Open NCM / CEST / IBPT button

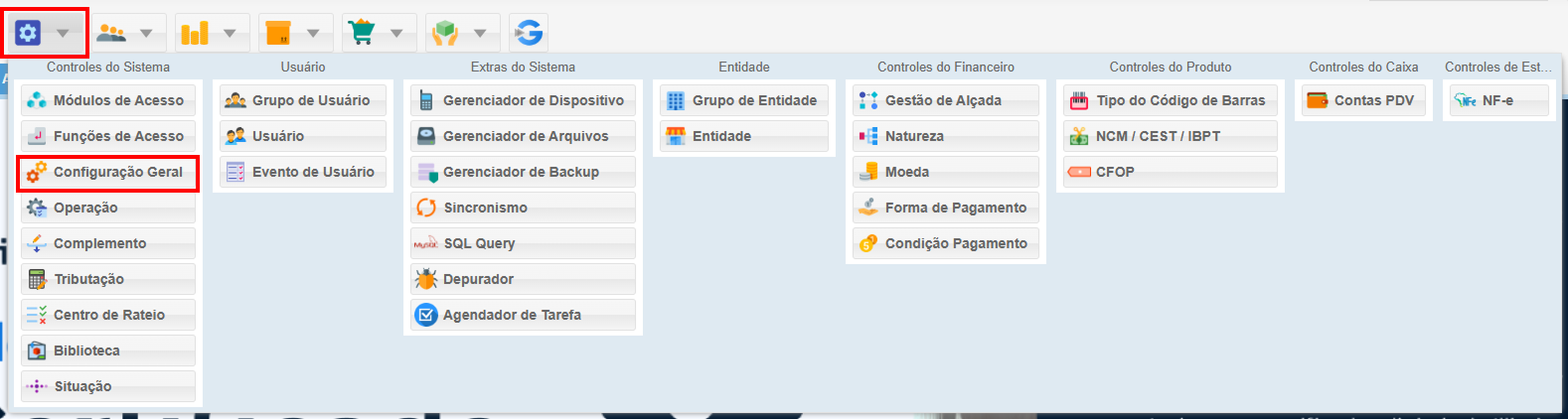pyautogui.click(x=1171, y=136)
